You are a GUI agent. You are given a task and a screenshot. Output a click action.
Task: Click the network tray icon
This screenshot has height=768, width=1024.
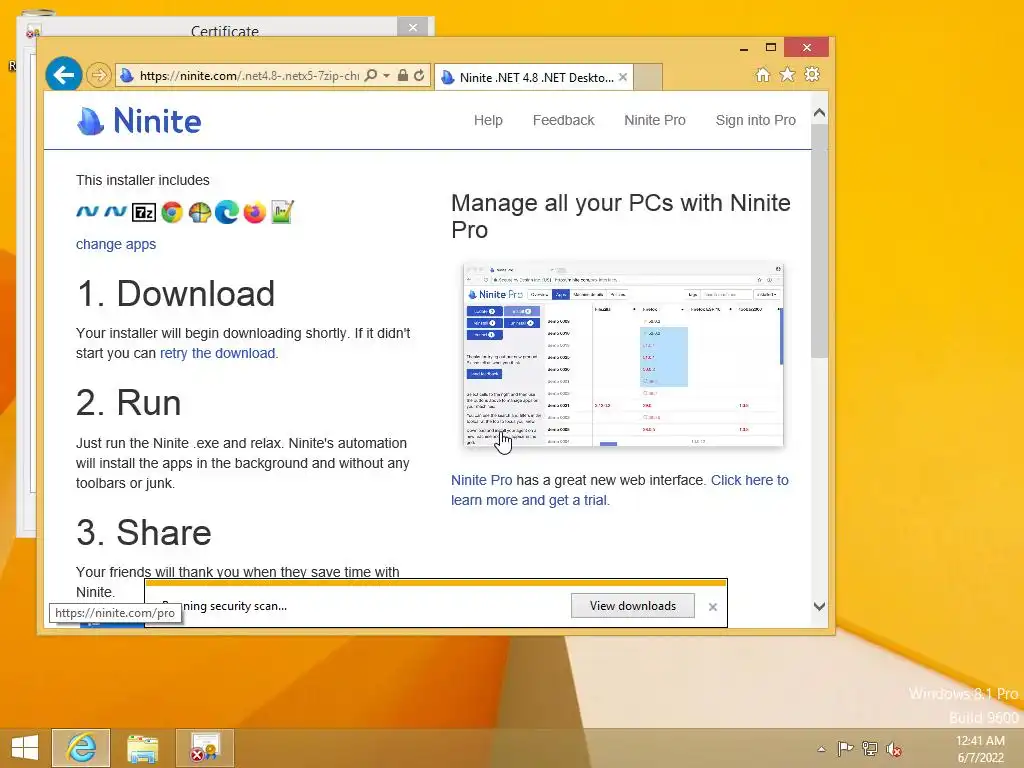[870, 749]
